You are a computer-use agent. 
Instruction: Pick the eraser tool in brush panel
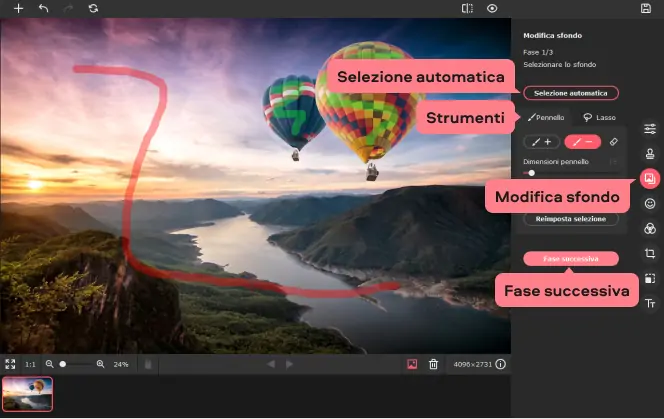(613, 142)
